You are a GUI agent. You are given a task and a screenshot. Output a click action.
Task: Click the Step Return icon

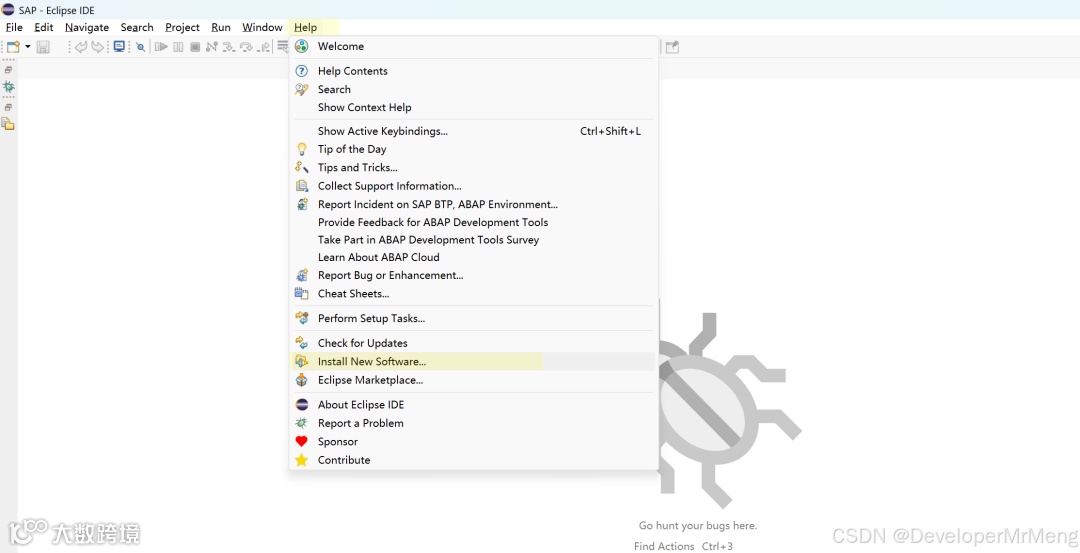click(264, 47)
